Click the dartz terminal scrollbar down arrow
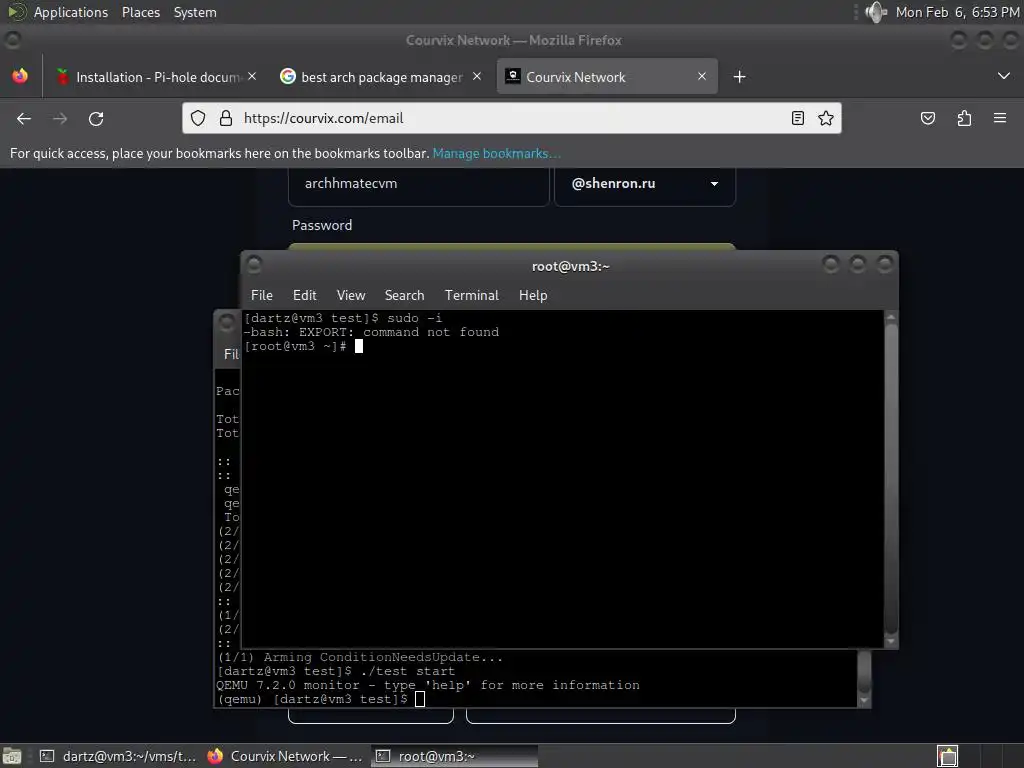Image resolution: width=1024 pixels, height=768 pixels. (x=864, y=700)
